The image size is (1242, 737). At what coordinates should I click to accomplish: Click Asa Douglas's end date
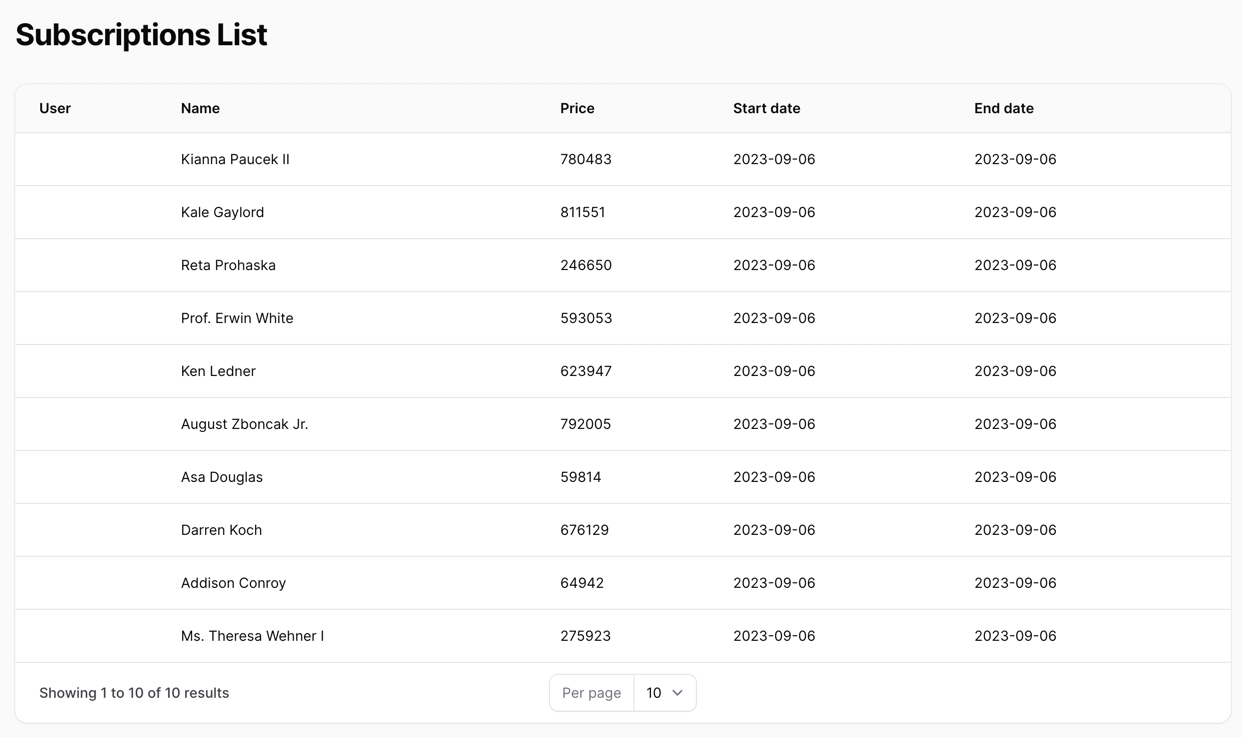1015,477
